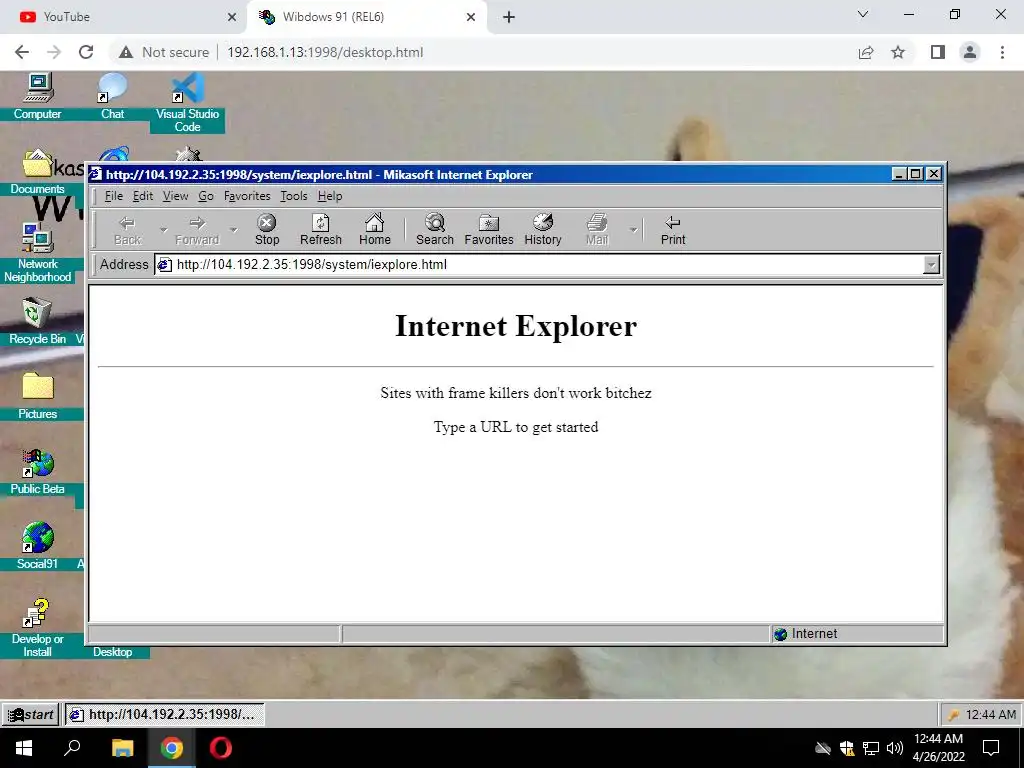Open Chrome tab search dropdown chevron
The height and width of the screenshot is (768, 1024).
[x=863, y=14]
